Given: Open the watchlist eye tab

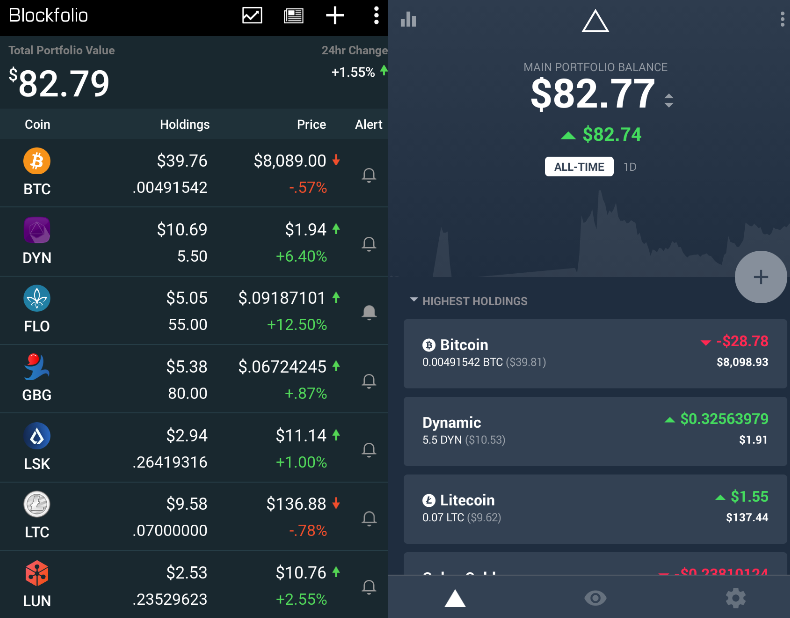Looking at the screenshot, I should pyautogui.click(x=595, y=598).
